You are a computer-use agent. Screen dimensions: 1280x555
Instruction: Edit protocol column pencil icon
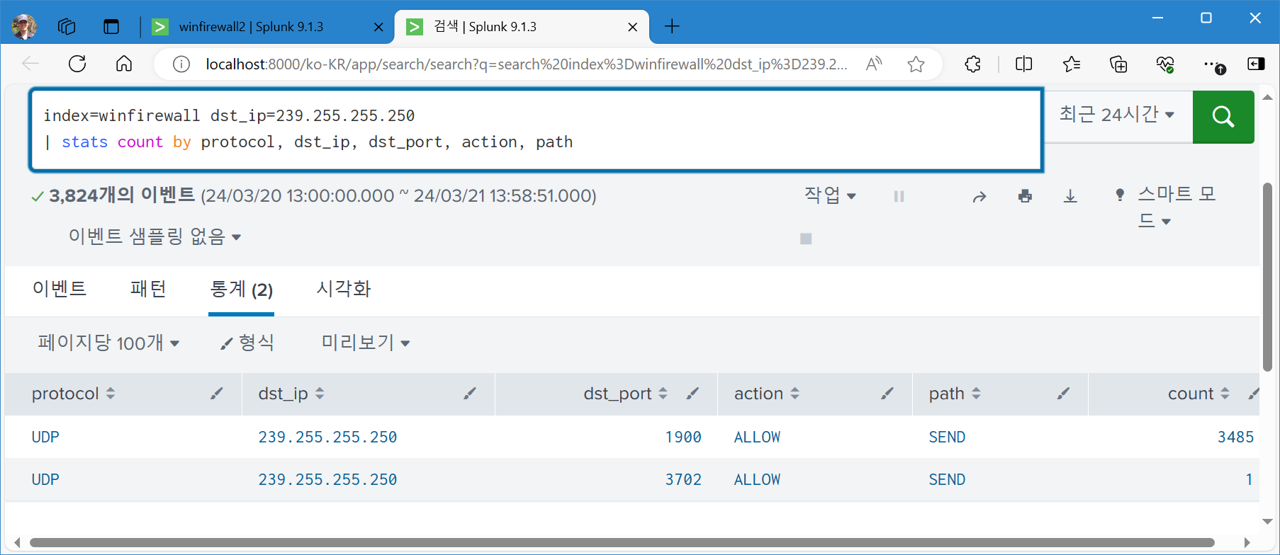(217, 394)
